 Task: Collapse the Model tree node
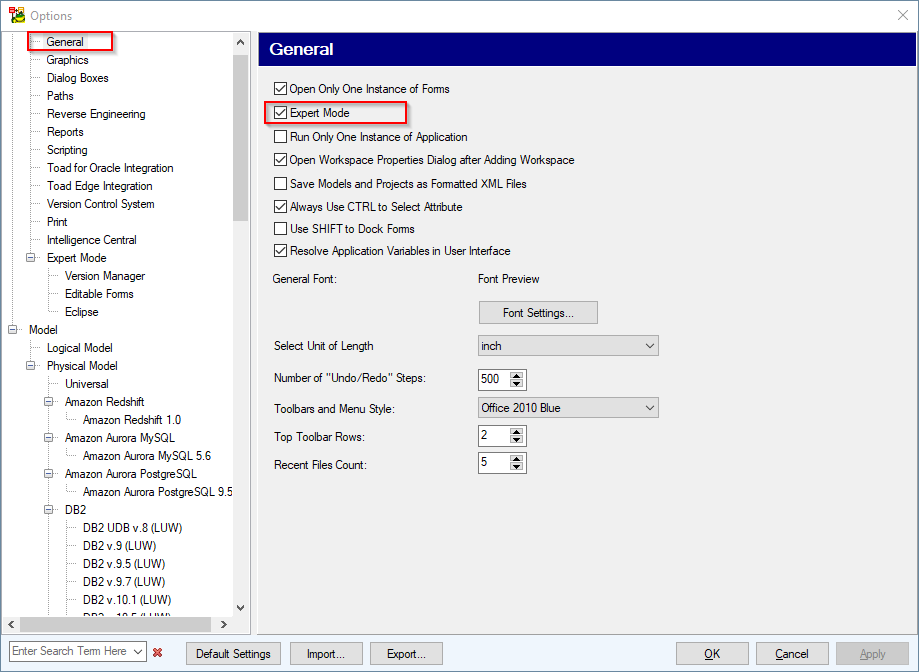[12, 330]
